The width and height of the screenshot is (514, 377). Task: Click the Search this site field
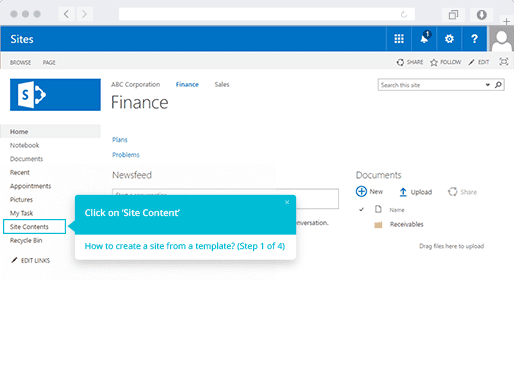pyautogui.click(x=432, y=85)
